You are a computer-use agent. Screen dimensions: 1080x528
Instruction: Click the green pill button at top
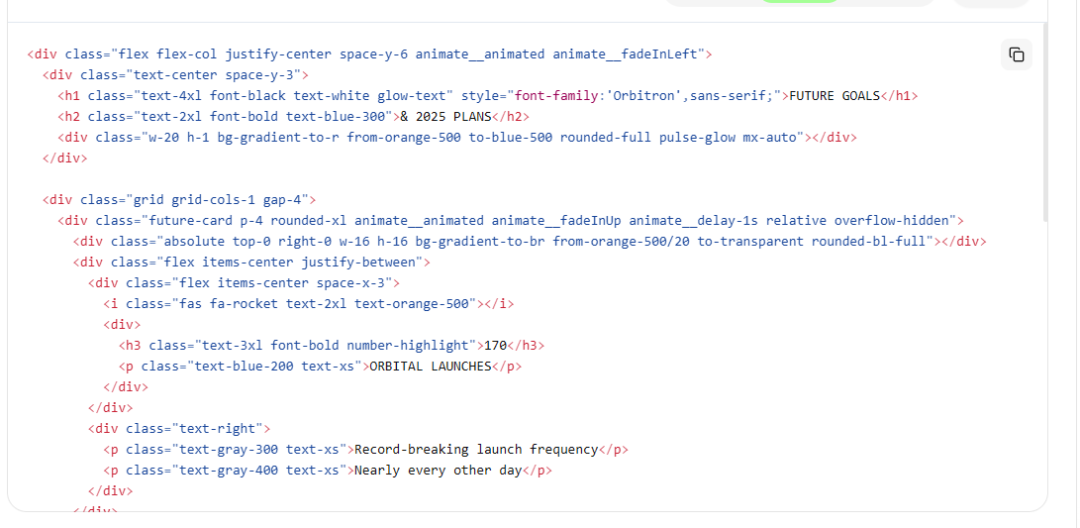(799, 2)
